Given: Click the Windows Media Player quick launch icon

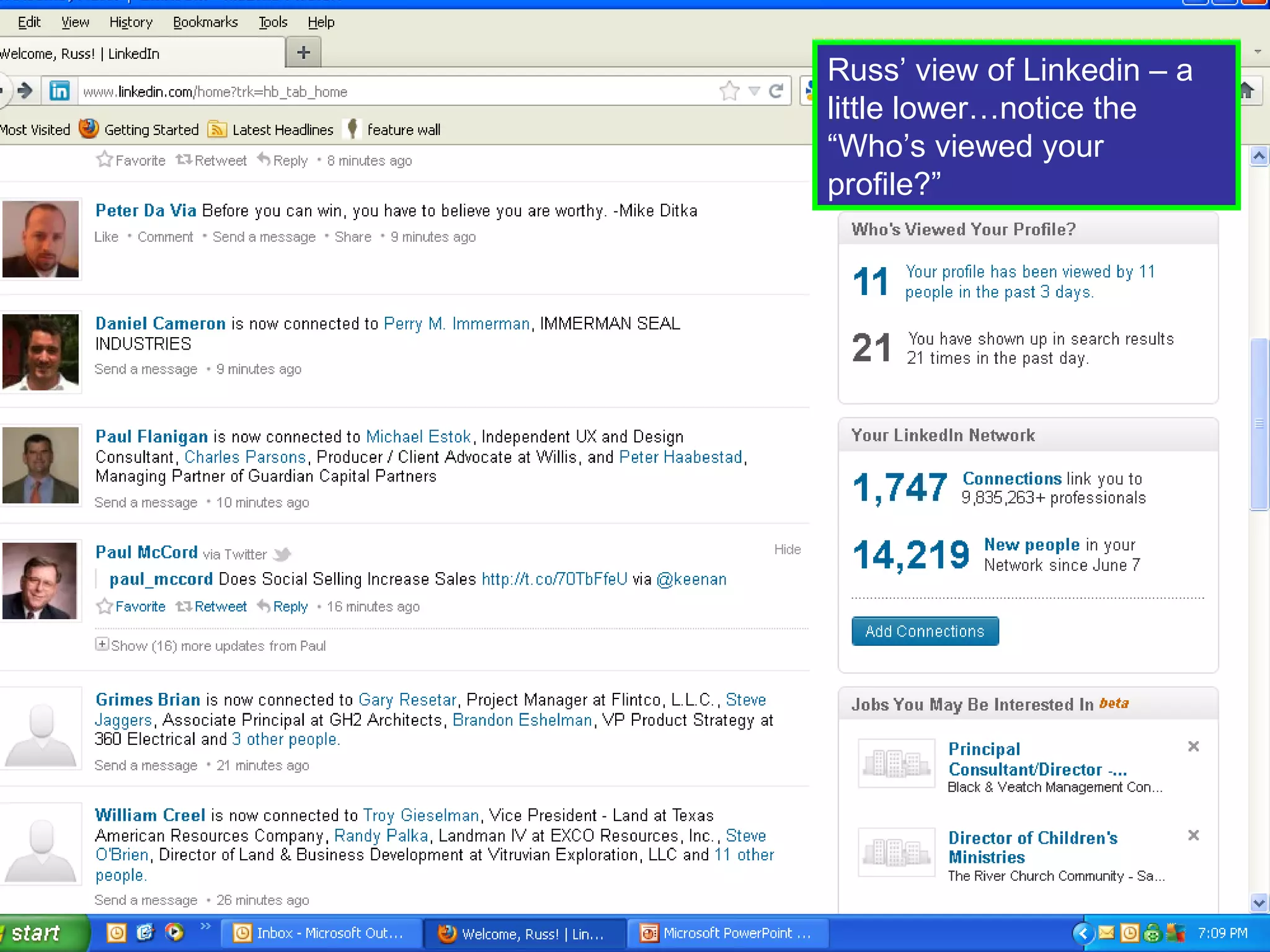Looking at the screenshot, I should point(175,932).
